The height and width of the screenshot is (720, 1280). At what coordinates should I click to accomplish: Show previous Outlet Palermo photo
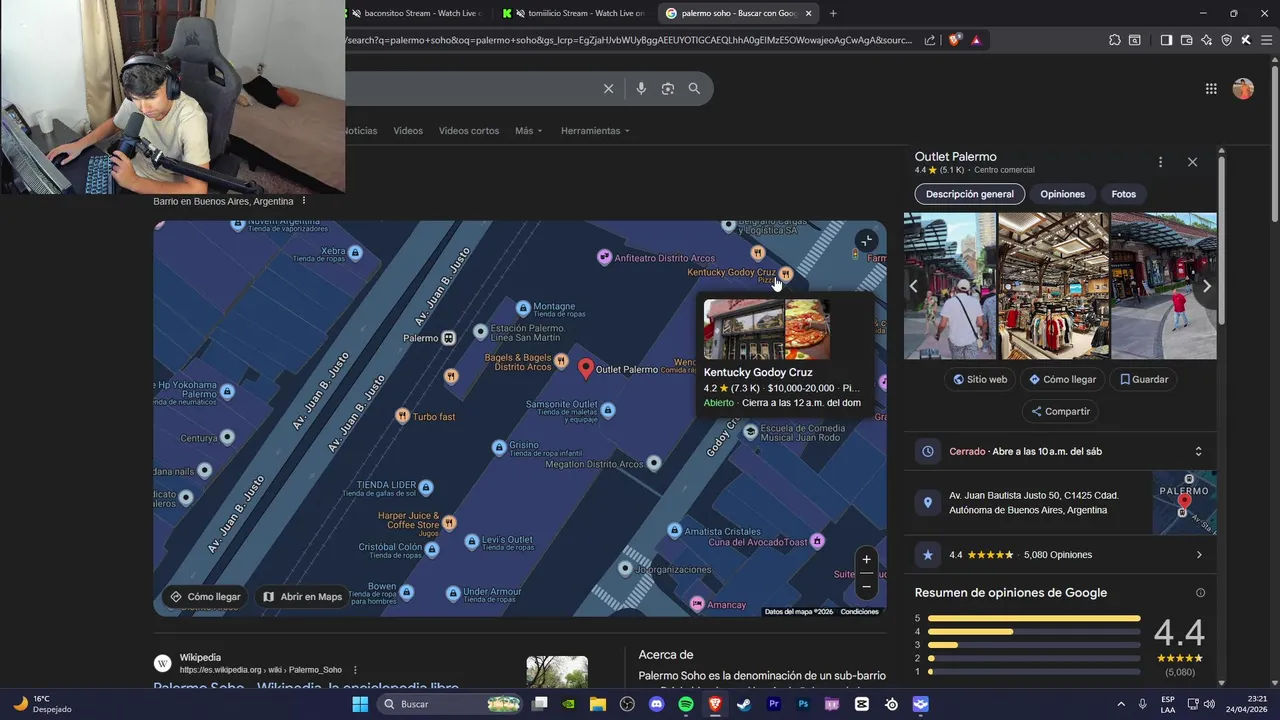(913, 286)
